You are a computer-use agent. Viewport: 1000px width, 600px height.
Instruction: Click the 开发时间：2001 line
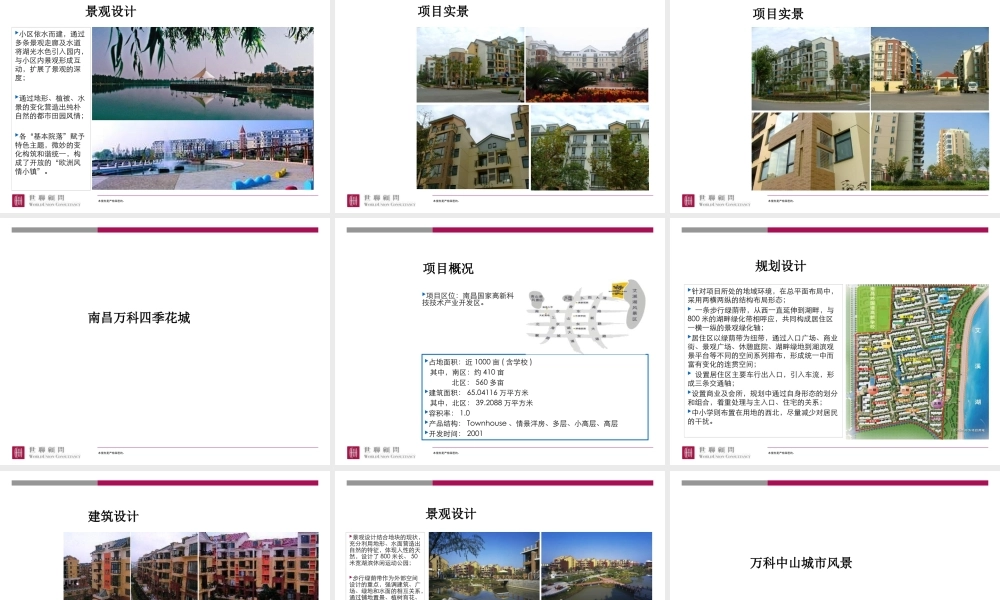tap(454, 434)
